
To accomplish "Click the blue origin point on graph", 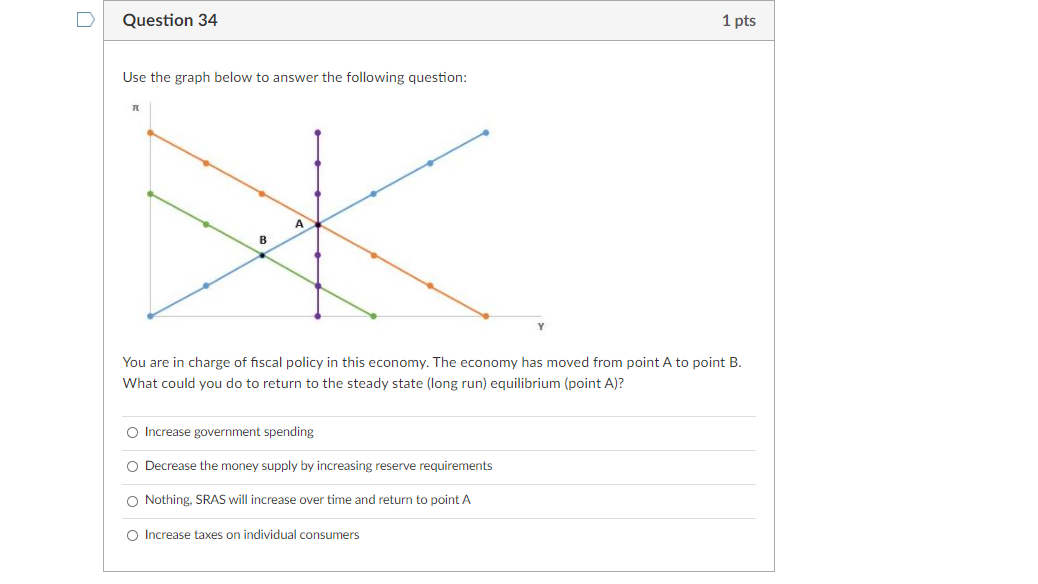I will pyautogui.click(x=150, y=316).
